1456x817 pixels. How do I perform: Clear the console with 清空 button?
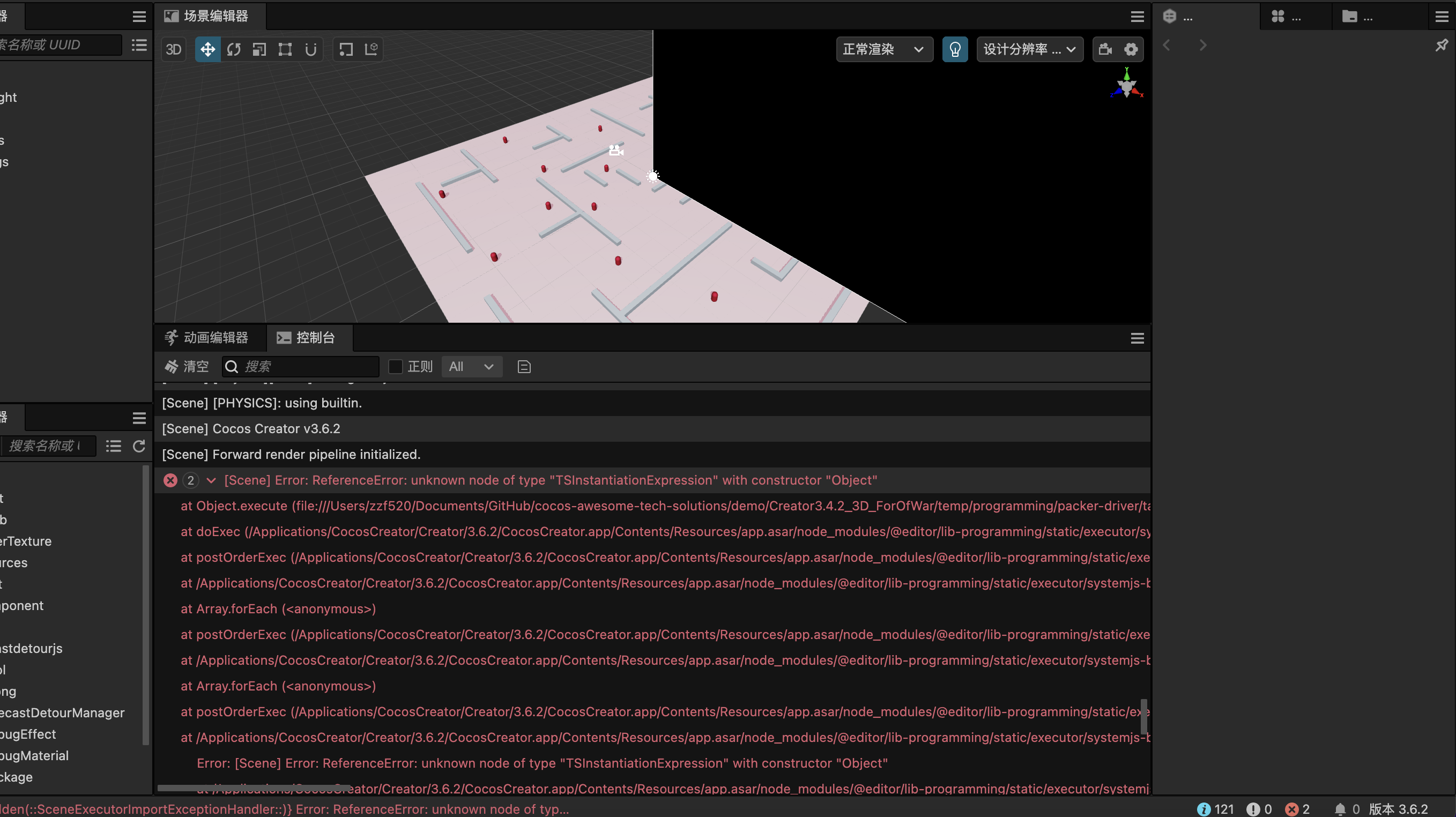pyautogui.click(x=186, y=366)
